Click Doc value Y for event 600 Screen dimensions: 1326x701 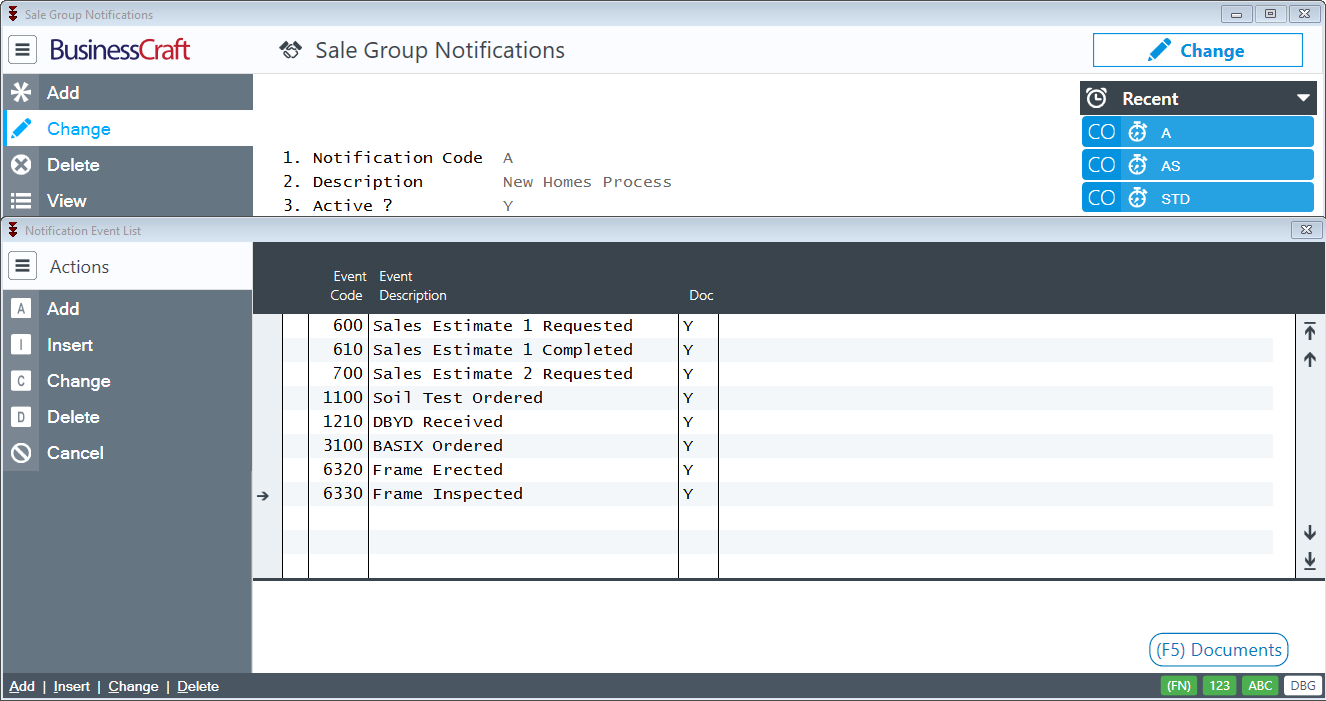click(688, 326)
